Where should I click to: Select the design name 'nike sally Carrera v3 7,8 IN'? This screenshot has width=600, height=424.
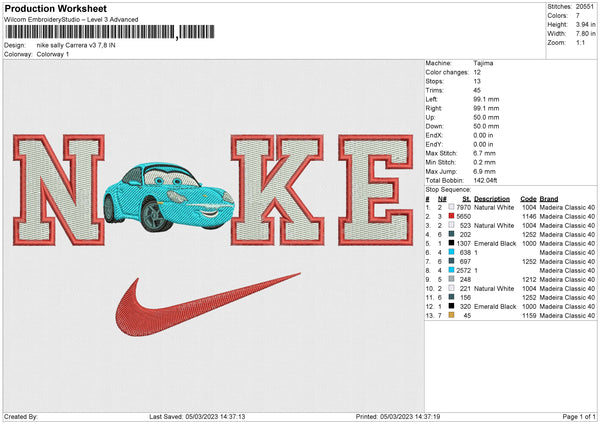(76, 45)
